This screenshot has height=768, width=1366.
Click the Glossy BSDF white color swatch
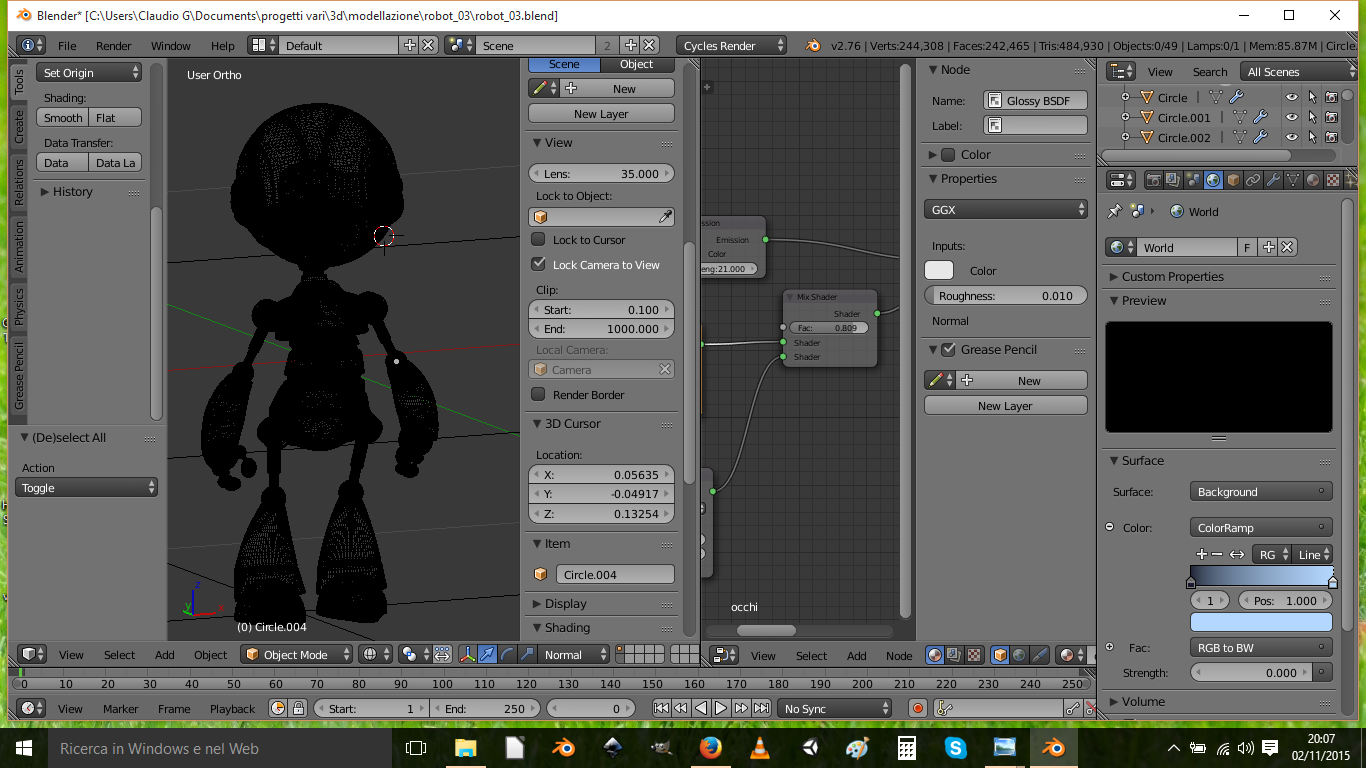(939, 271)
